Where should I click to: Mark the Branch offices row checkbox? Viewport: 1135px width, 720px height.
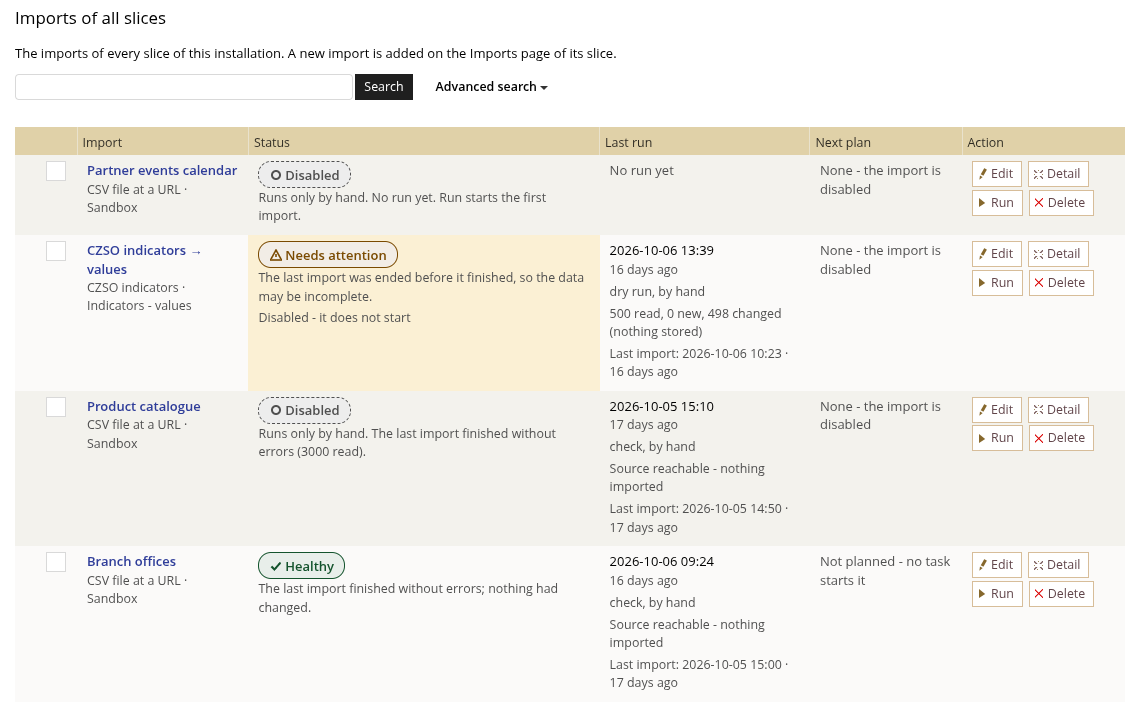pyautogui.click(x=56, y=562)
